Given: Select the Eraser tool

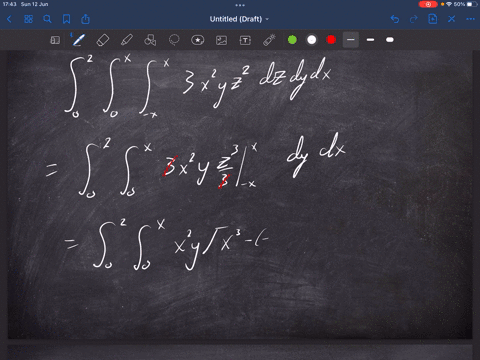Looking at the screenshot, I should tap(103, 40).
